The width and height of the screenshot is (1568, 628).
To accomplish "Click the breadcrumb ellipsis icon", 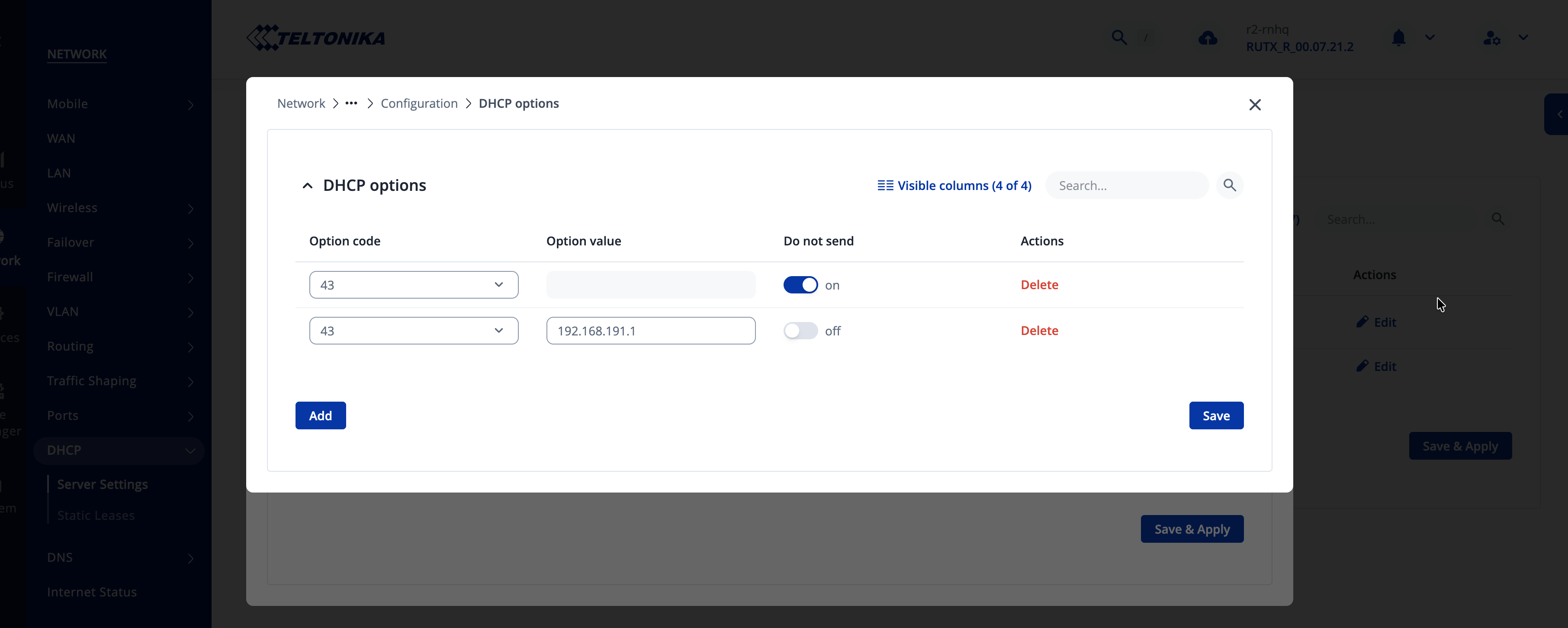I will pos(351,103).
